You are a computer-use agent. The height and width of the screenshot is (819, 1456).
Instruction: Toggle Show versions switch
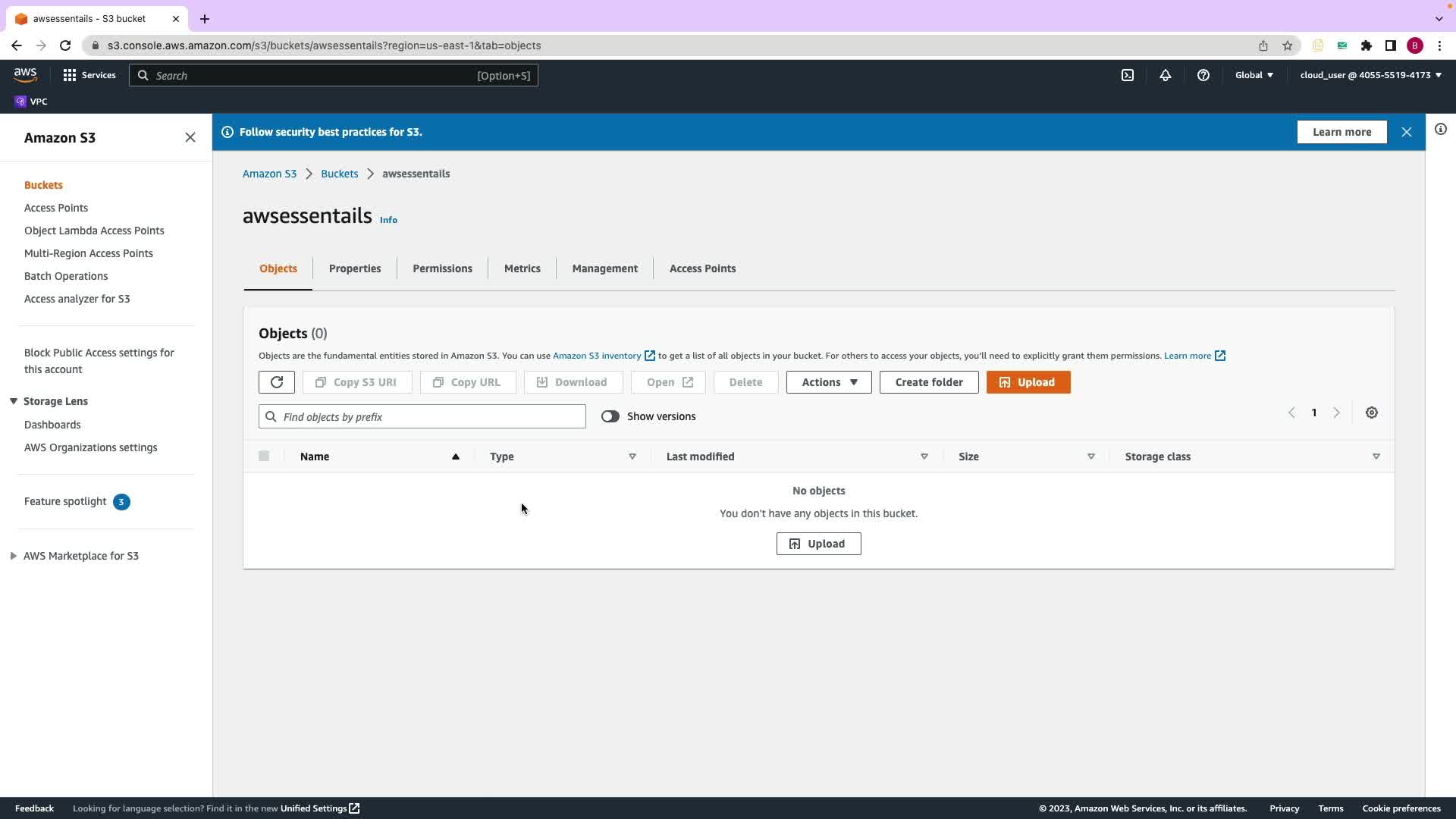coord(610,416)
